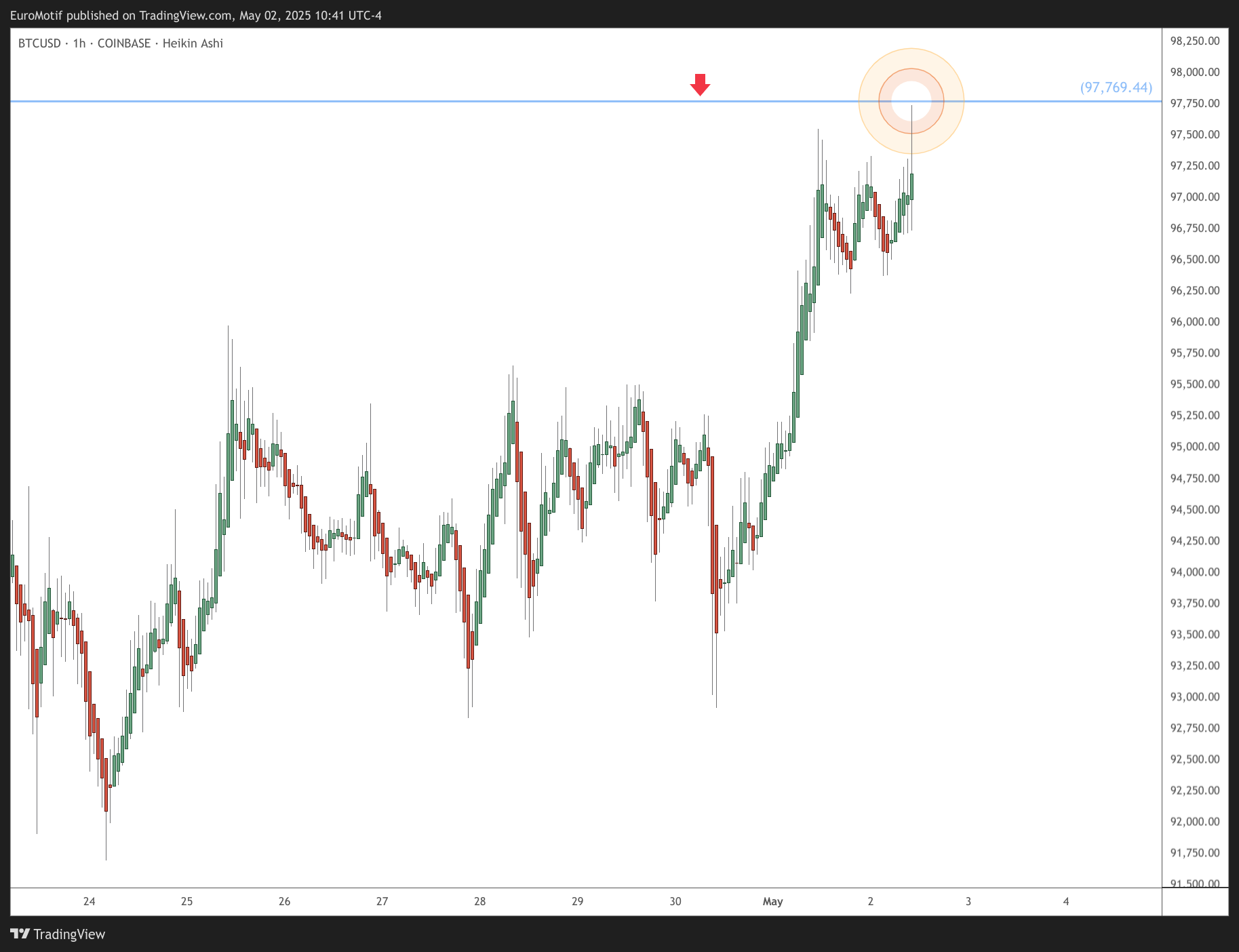Screen dimensions: 1239x952
Task: Click the 92,000.00 price axis label
Action: [x=1195, y=821]
